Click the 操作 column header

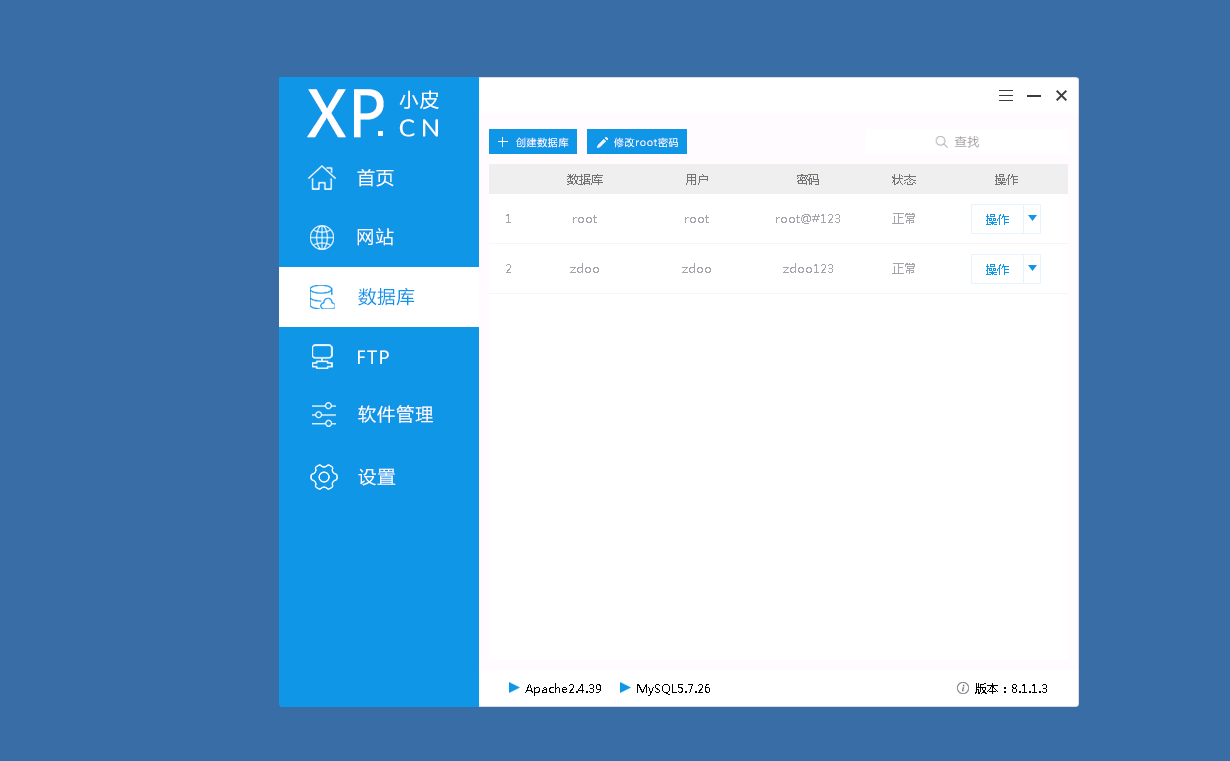1006,180
